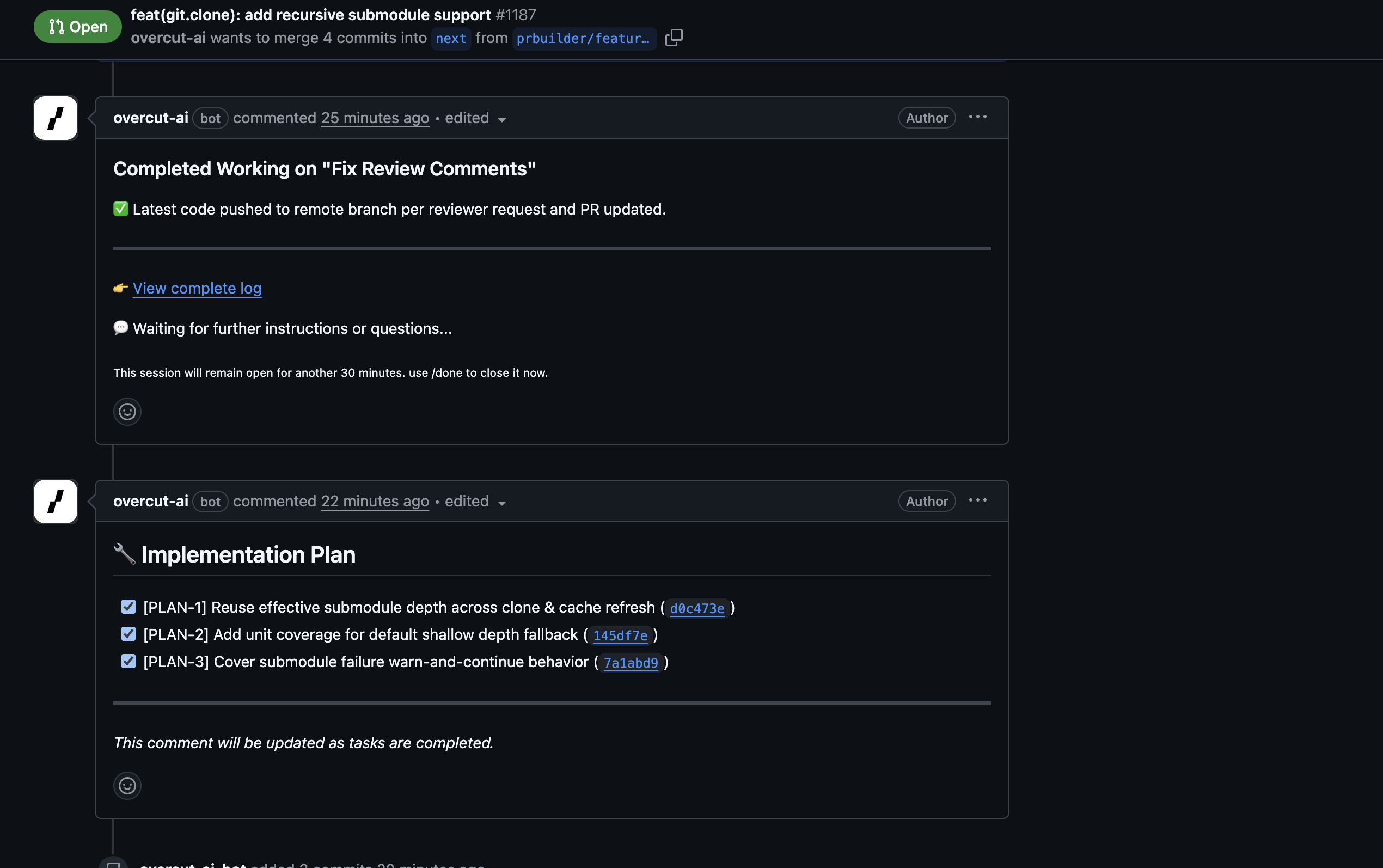Add emoji reaction to first comment

(127, 412)
